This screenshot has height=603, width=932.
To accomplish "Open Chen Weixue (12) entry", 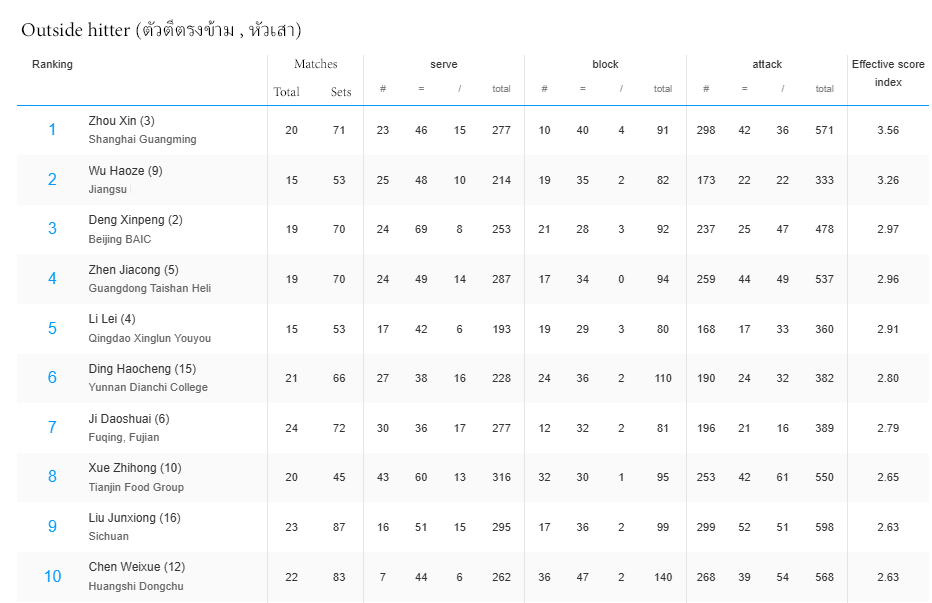I will click(x=137, y=567).
